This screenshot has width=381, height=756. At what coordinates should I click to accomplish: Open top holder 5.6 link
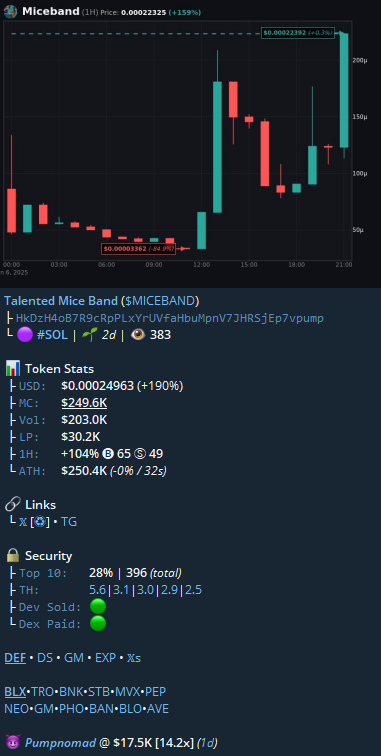coord(98,590)
